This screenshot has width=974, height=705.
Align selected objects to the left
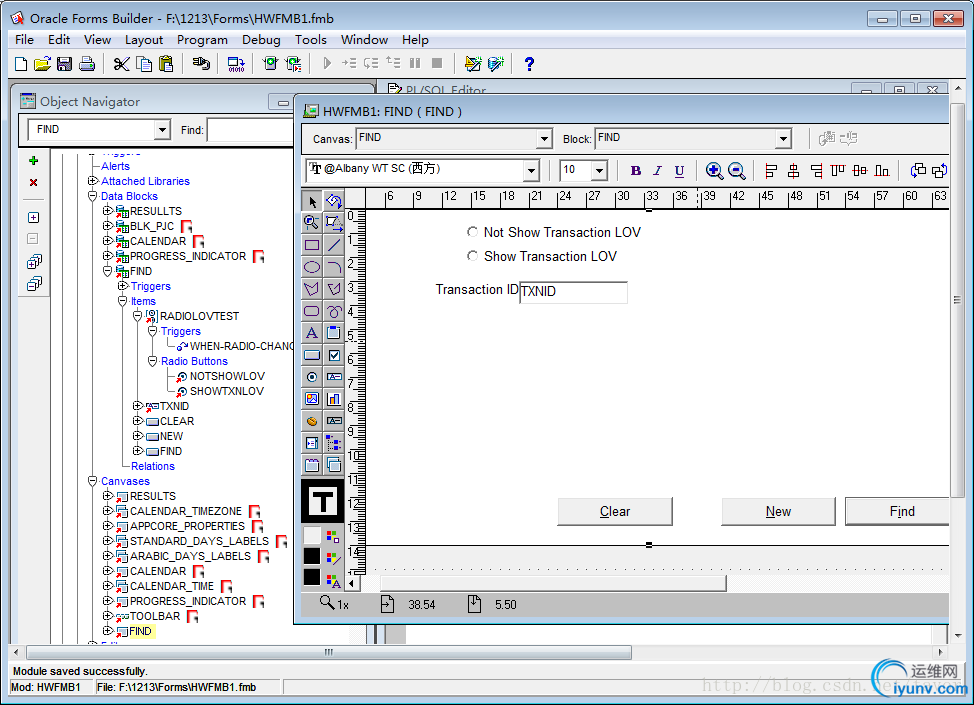pos(771,170)
